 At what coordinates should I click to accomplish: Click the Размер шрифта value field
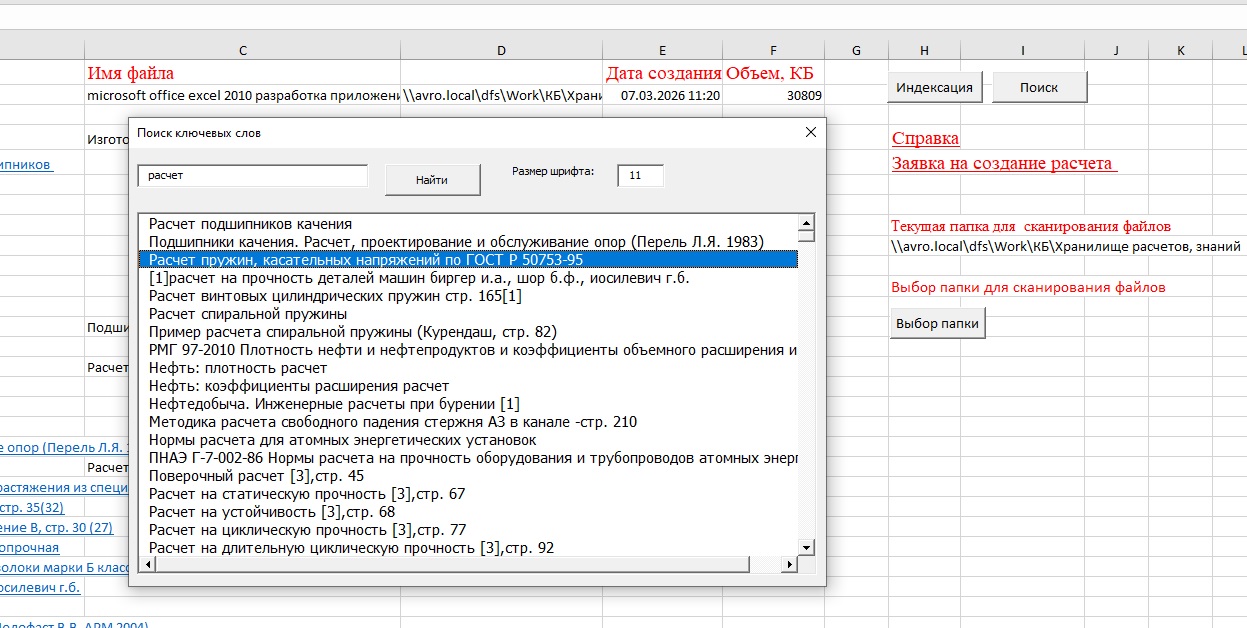coord(640,175)
